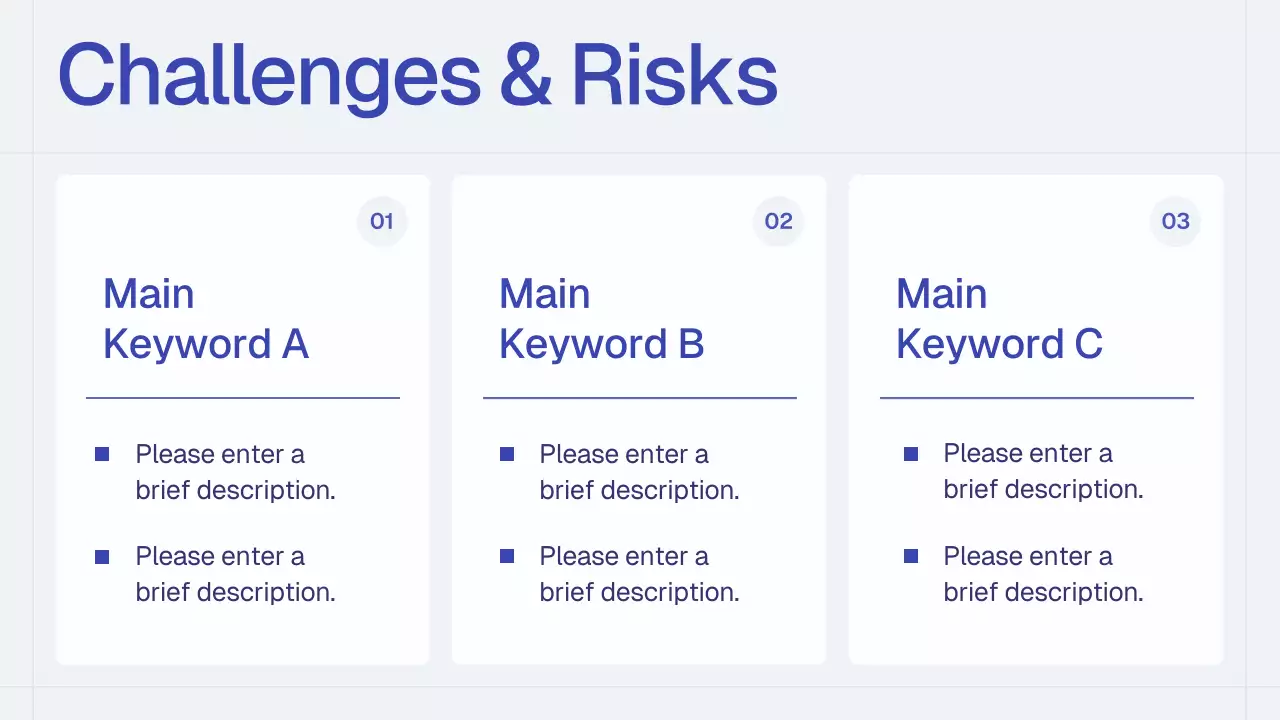Select first square bullet in Keyword C card

[911, 454]
